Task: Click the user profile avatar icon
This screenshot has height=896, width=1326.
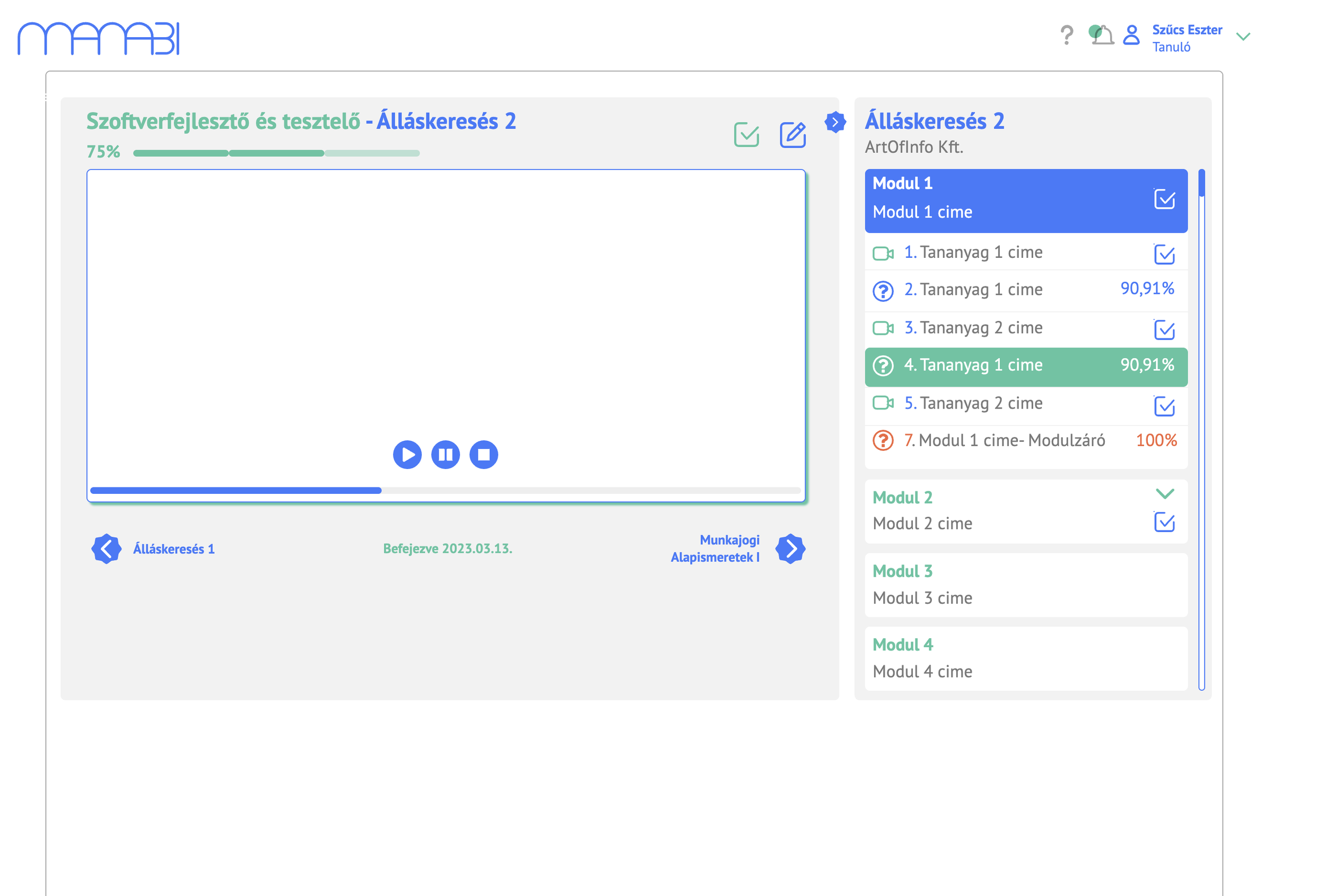Action: coord(1131,36)
